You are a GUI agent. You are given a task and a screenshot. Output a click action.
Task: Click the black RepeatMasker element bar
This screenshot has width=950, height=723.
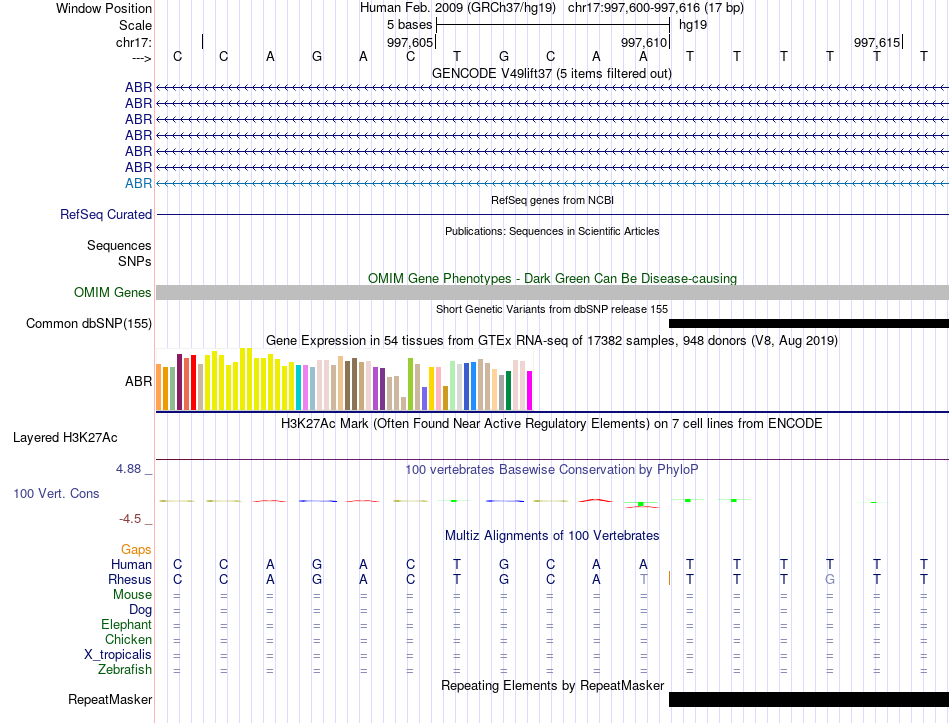click(809, 699)
